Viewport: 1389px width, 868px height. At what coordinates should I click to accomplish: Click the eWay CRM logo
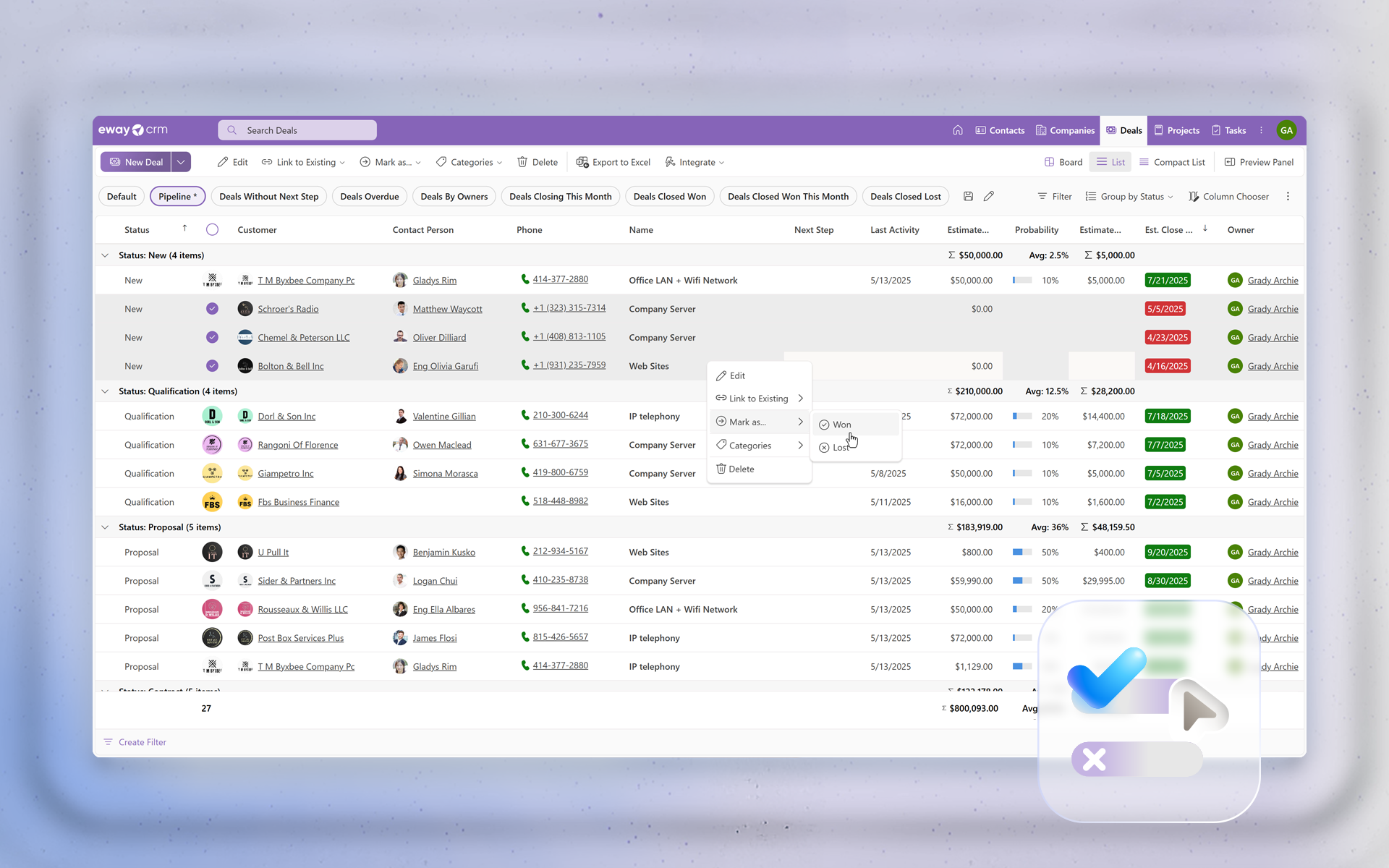133,130
